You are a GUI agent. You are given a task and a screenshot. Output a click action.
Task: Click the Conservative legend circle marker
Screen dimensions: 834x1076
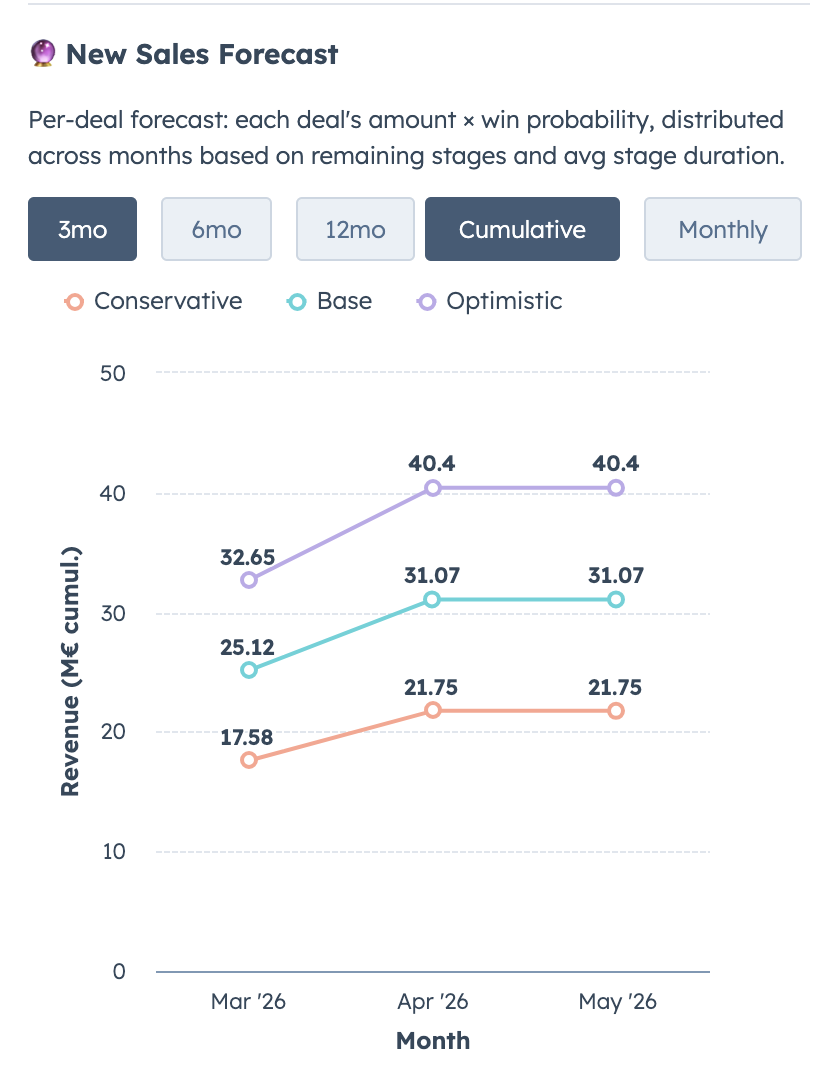(73, 301)
